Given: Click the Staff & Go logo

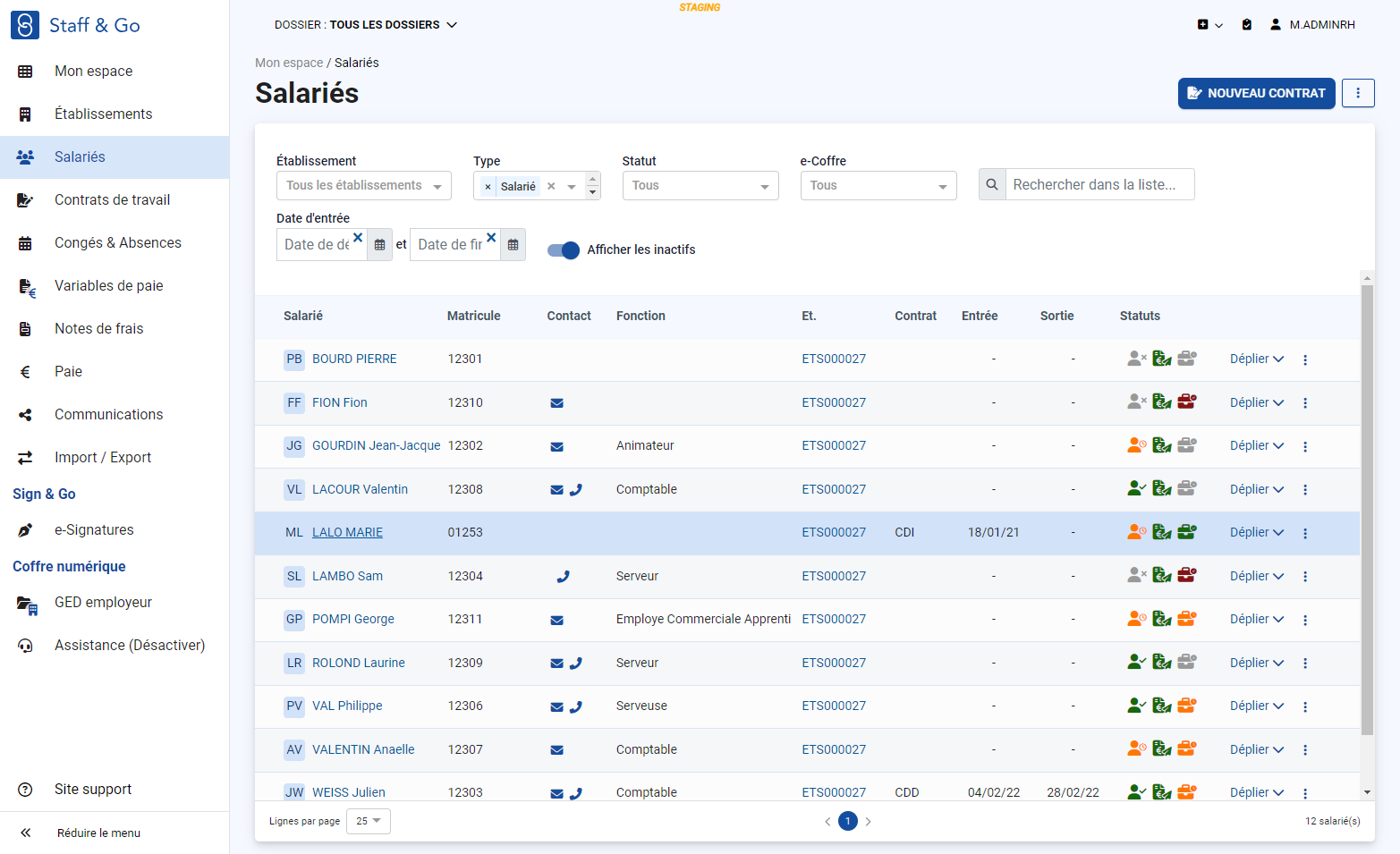Looking at the screenshot, I should point(75,25).
